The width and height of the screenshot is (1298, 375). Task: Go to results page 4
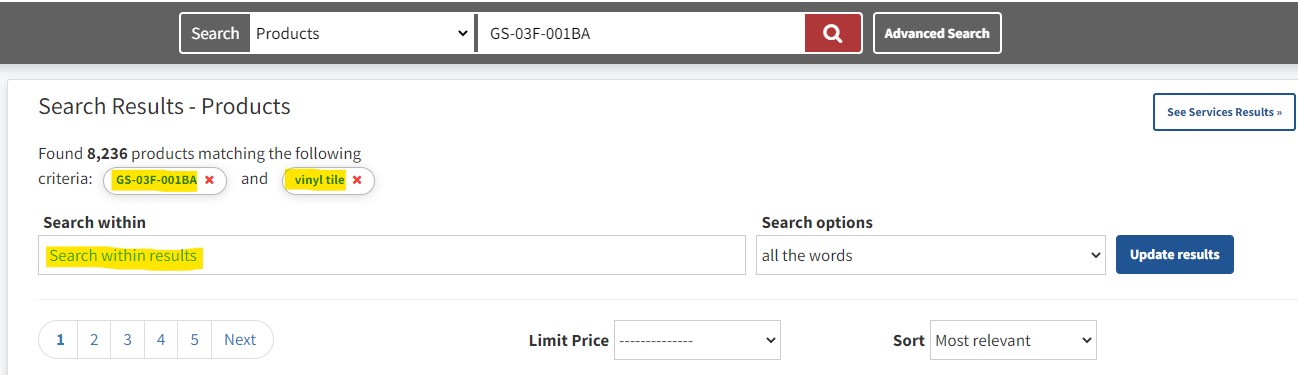(161, 340)
